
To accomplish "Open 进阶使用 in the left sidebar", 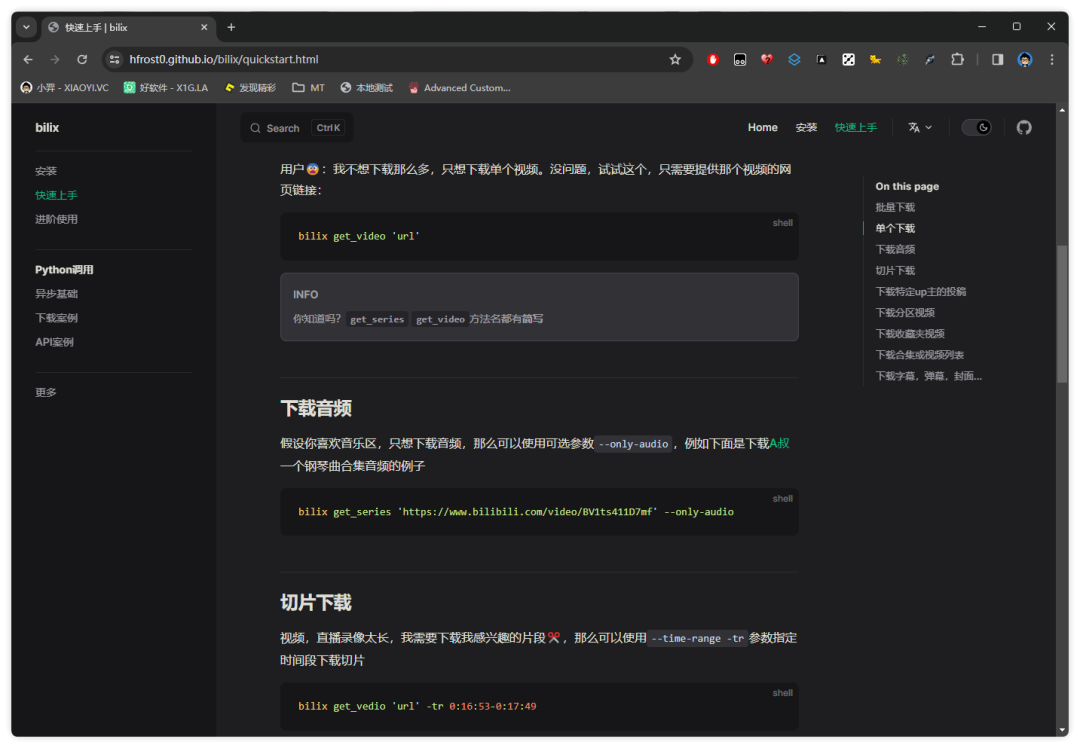I will pos(56,219).
